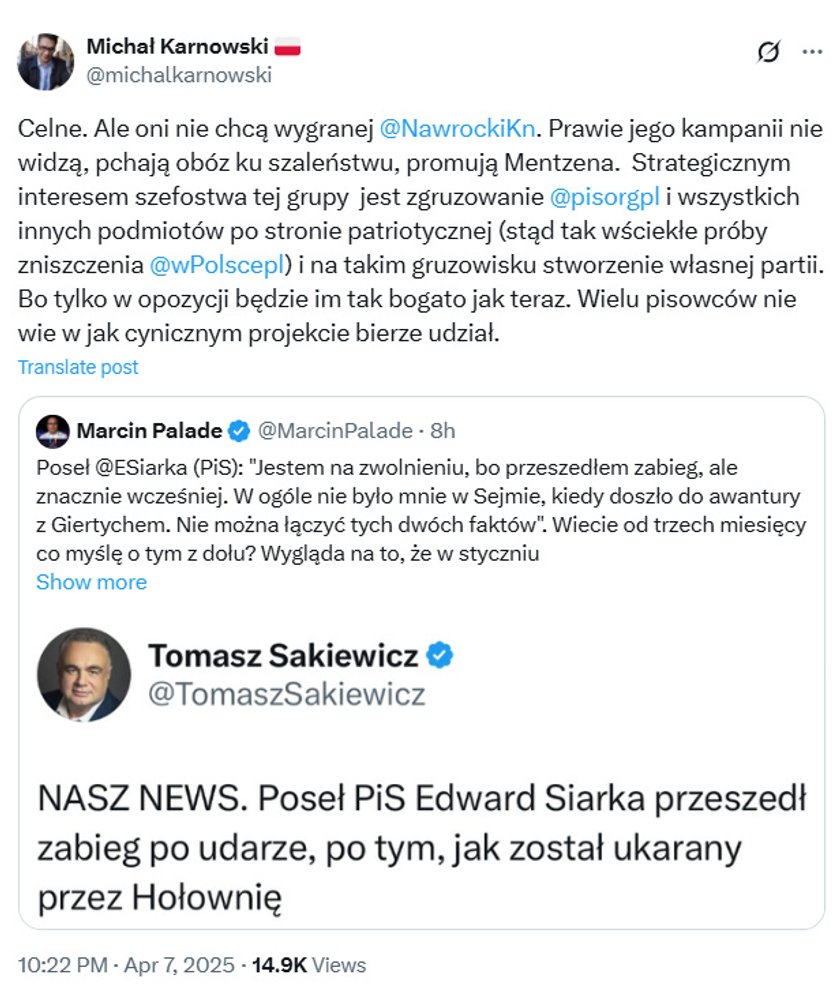Open Michał Karnowski's profile avatar
The height and width of the screenshot is (995, 840).
point(45,62)
